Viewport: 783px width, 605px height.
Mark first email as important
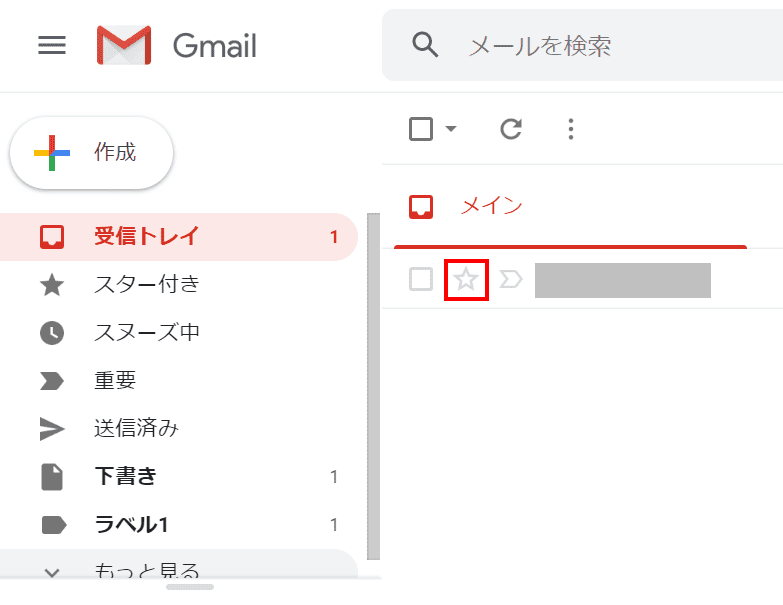511,279
